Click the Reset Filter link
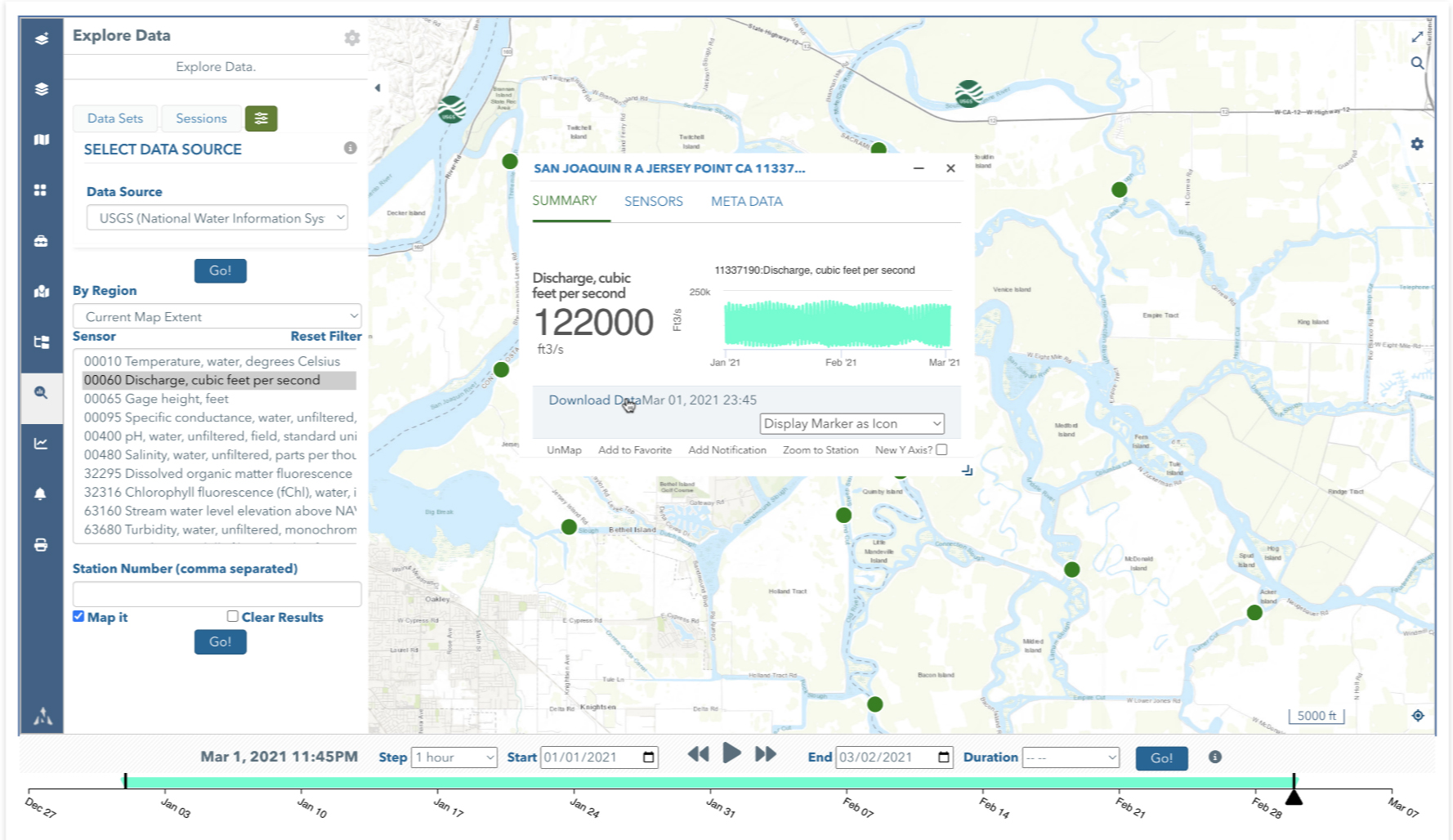This screenshot has width=1453, height=840. 326,336
